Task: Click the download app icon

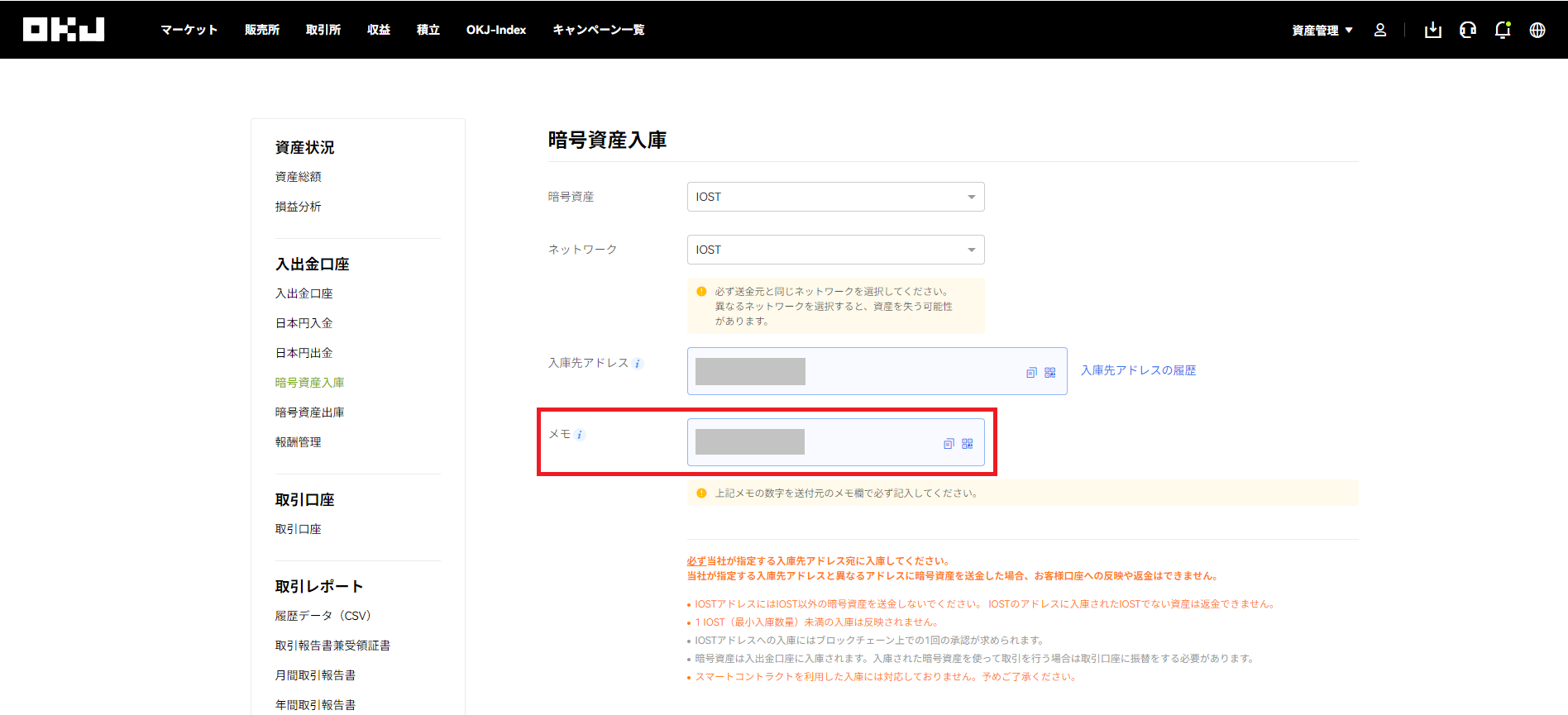Action: [x=1433, y=30]
